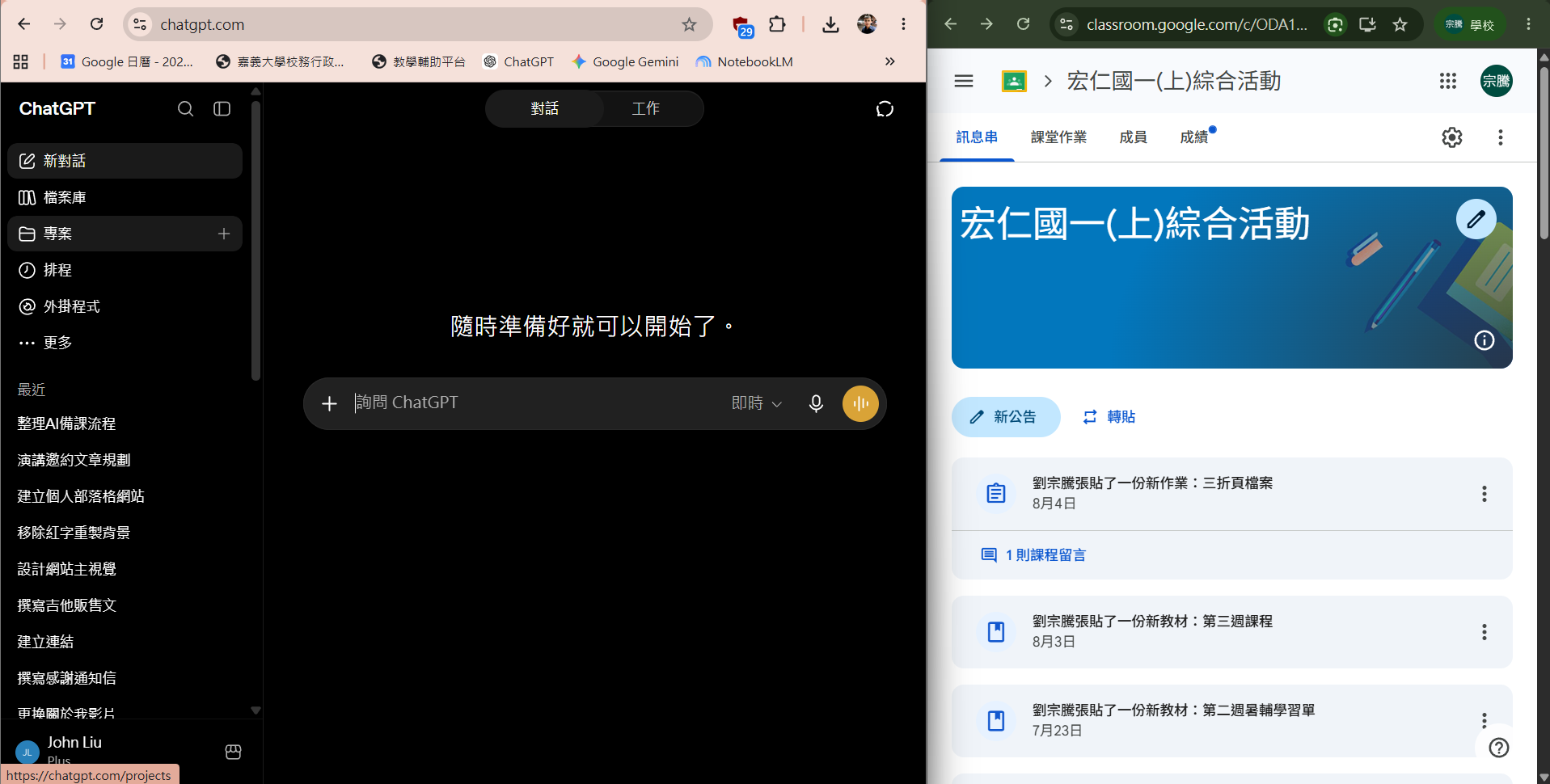Expand 更多 in ChatGPT sidebar
The height and width of the screenshot is (784, 1550).
125,343
